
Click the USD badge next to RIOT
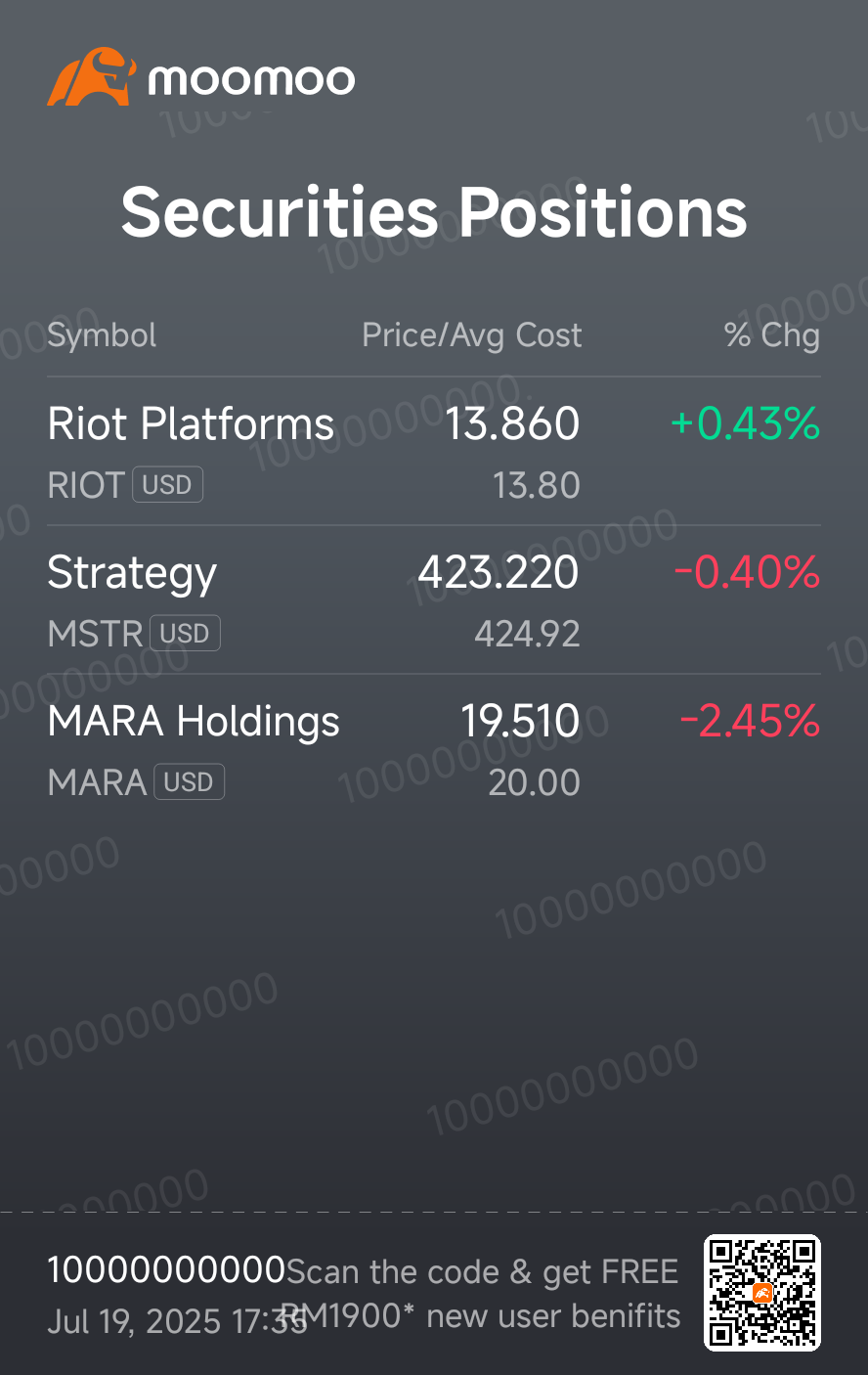(167, 484)
